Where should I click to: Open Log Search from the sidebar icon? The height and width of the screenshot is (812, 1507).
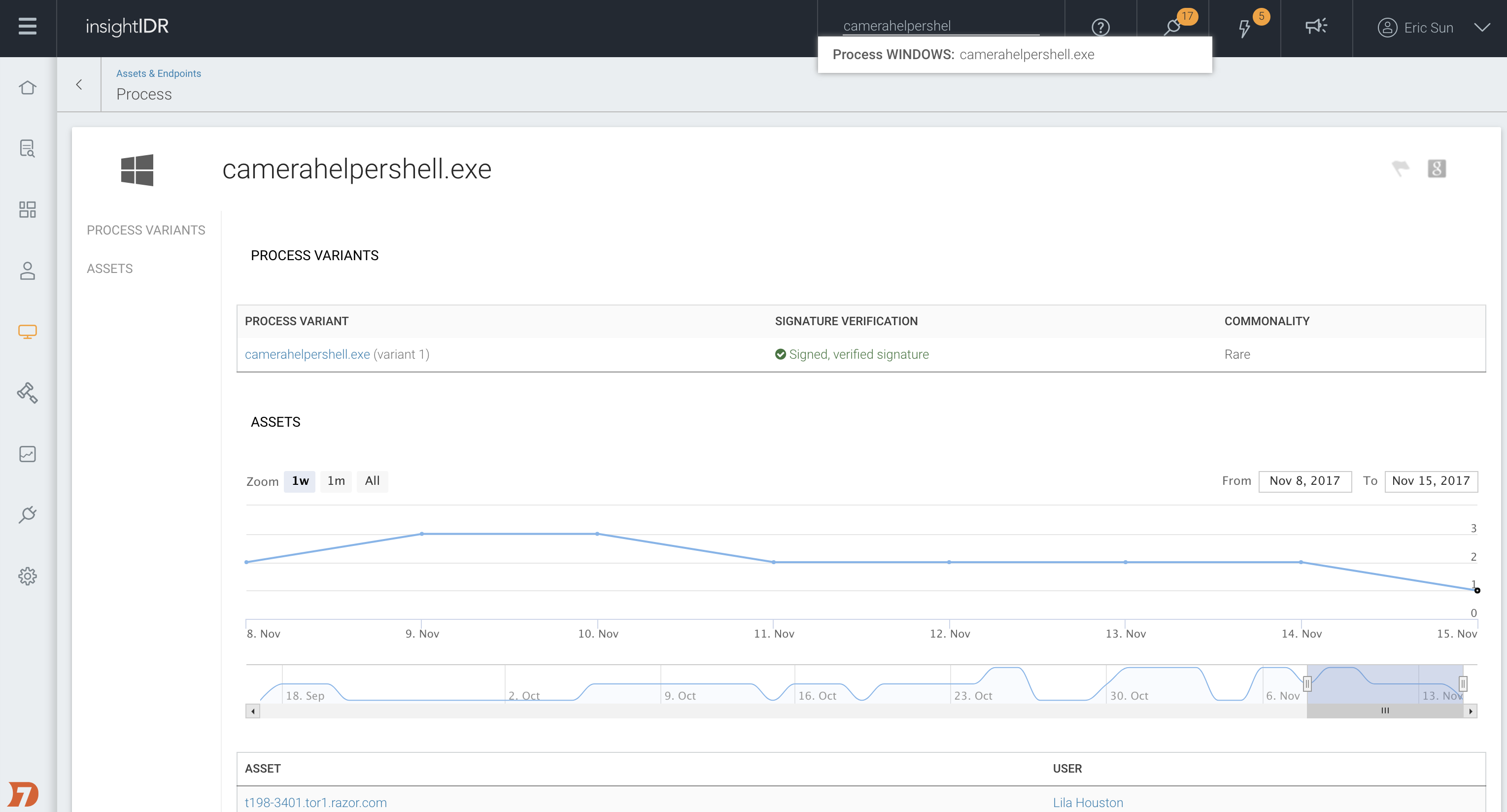27,149
